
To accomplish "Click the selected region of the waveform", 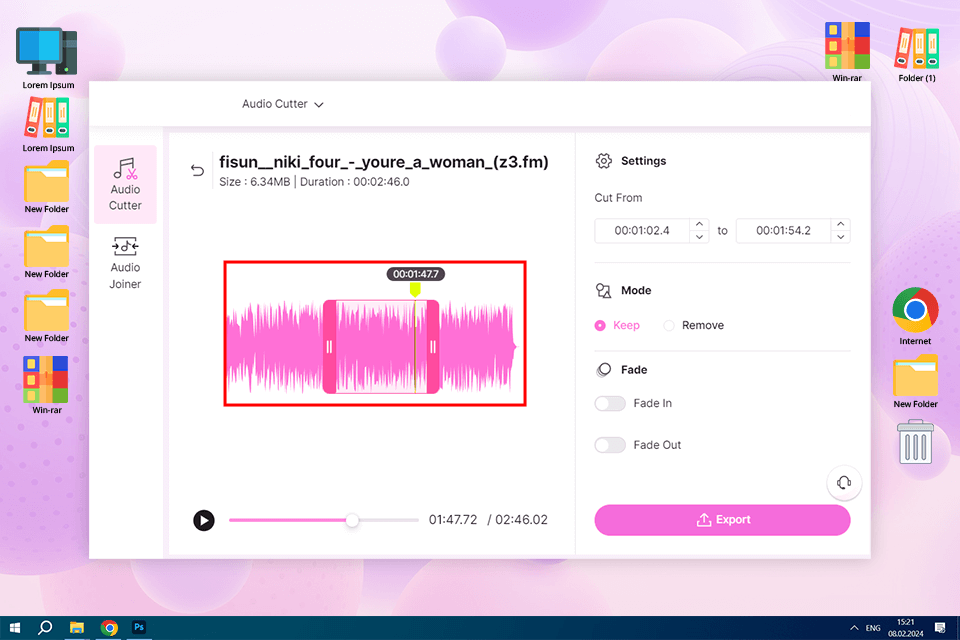I will coord(381,347).
